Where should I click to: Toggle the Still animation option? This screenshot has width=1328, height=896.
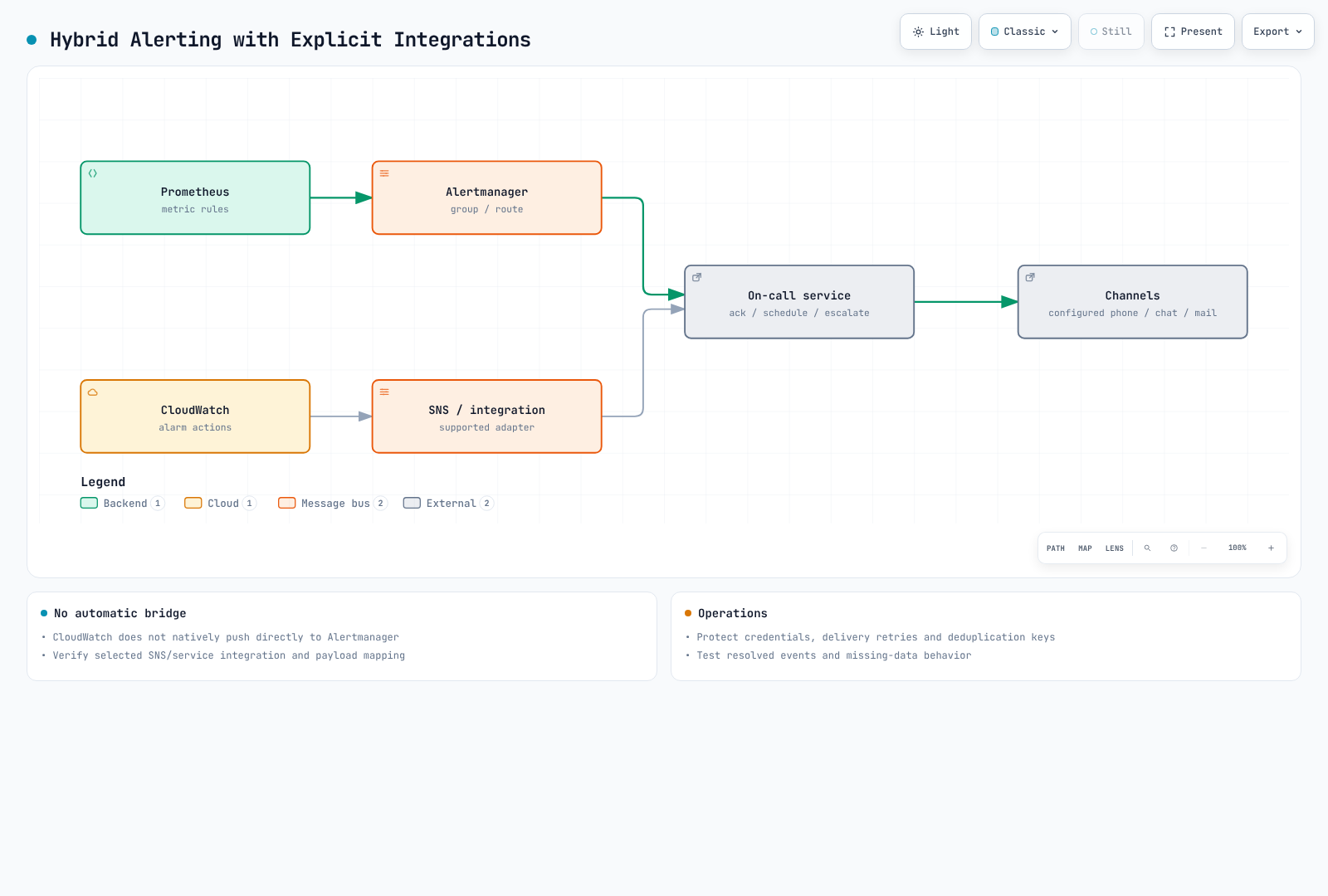[1111, 32]
